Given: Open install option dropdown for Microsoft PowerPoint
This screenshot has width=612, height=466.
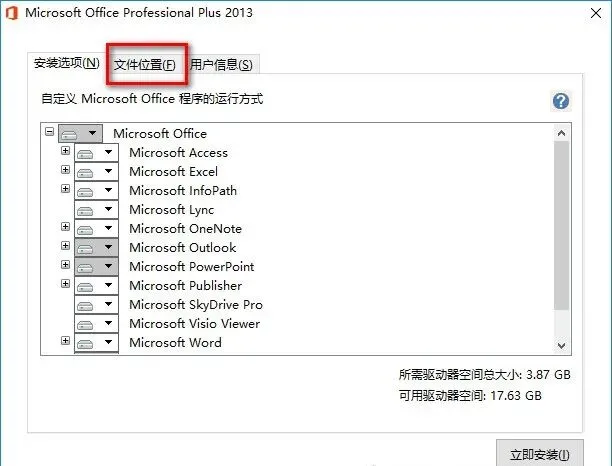Looking at the screenshot, I should (x=96, y=267).
